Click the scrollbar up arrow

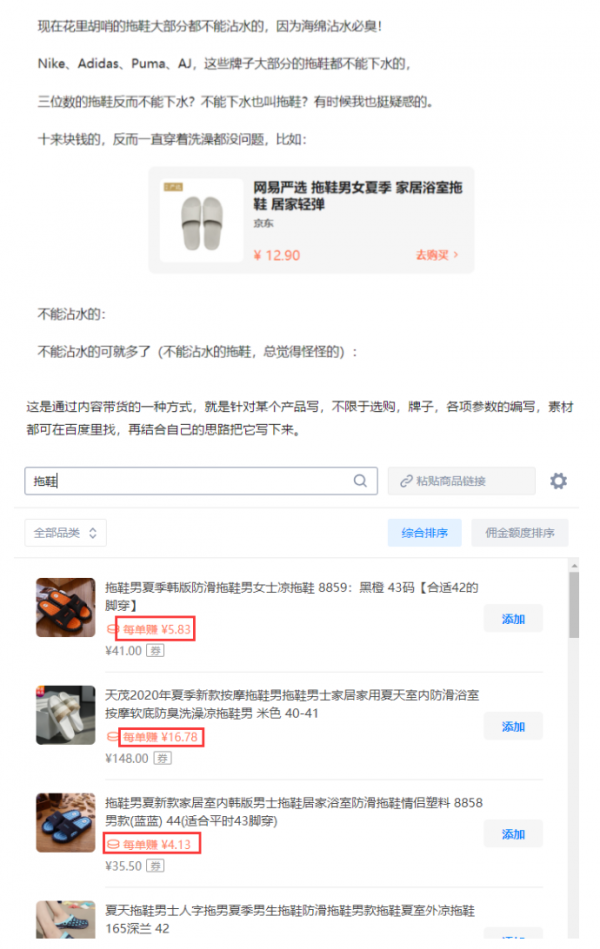tap(574, 565)
